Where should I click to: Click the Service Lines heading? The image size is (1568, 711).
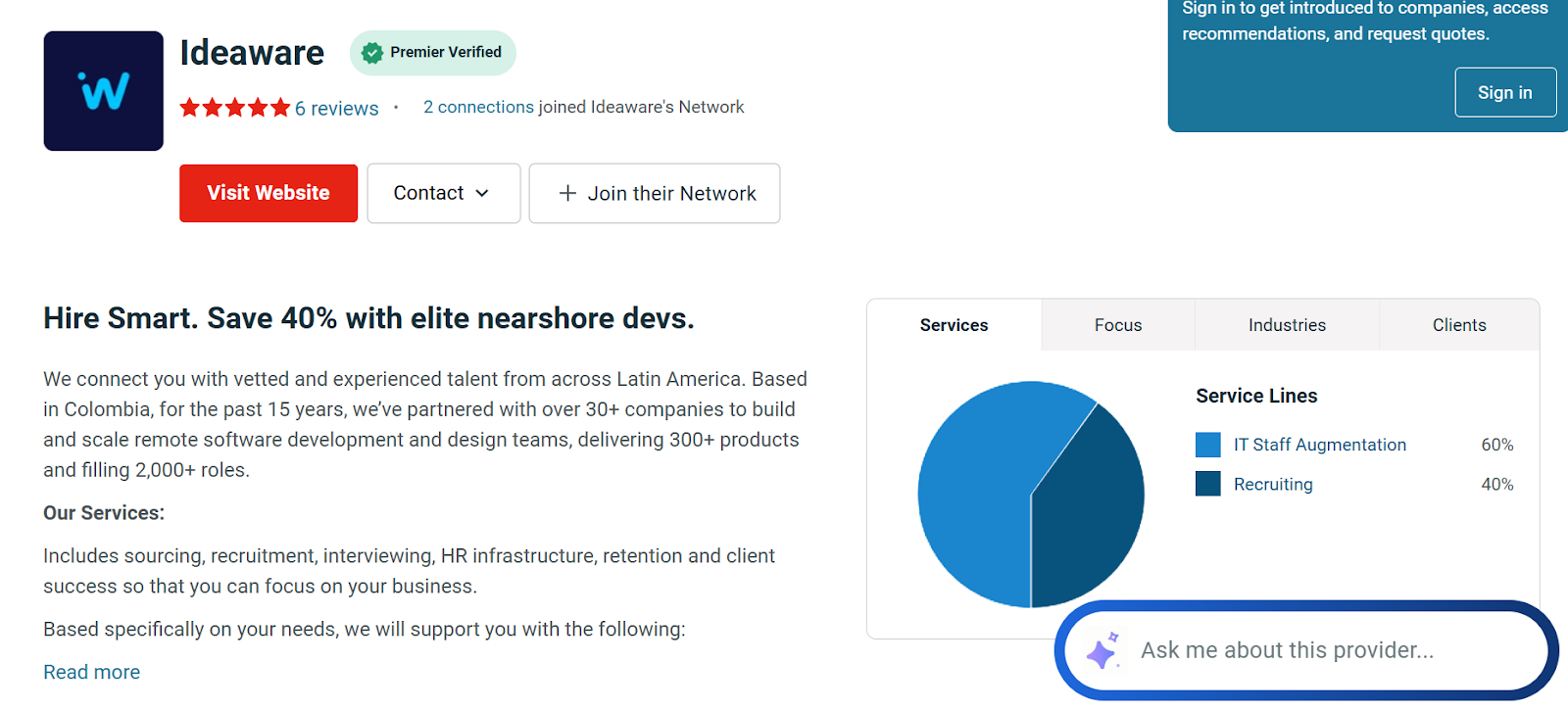coord(1256,396)
